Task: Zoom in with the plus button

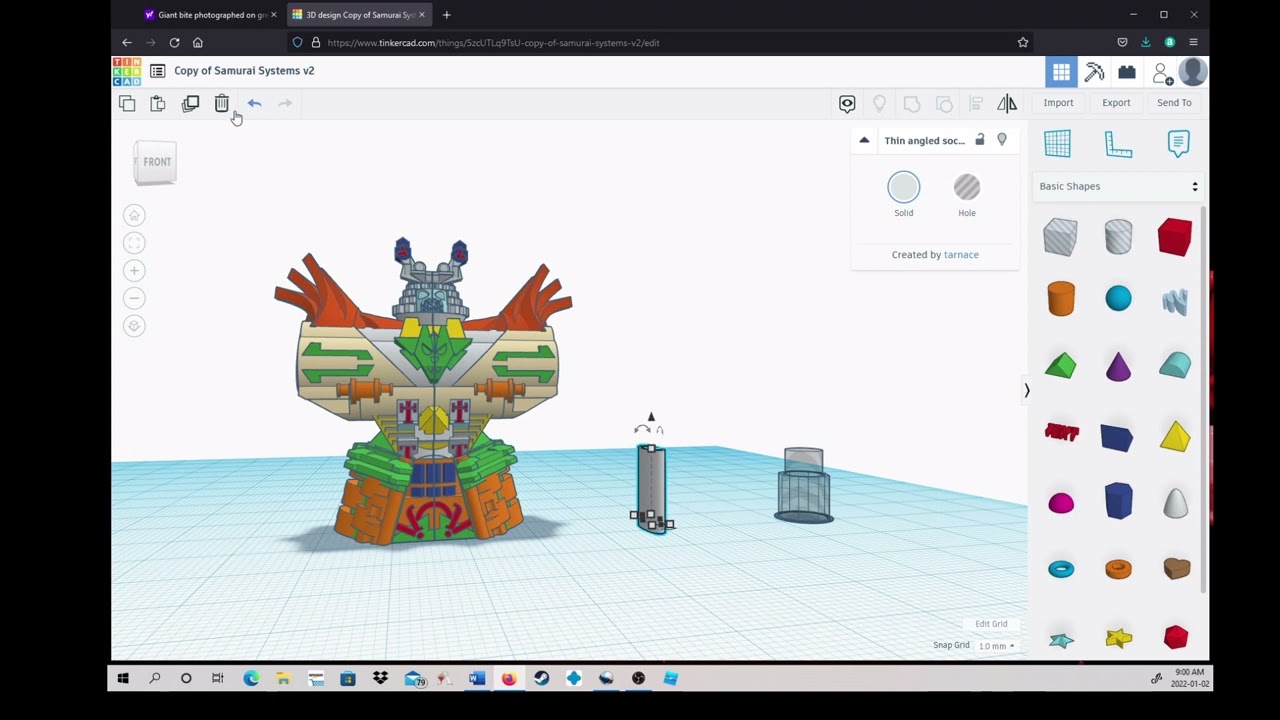Action: point(134,270)
